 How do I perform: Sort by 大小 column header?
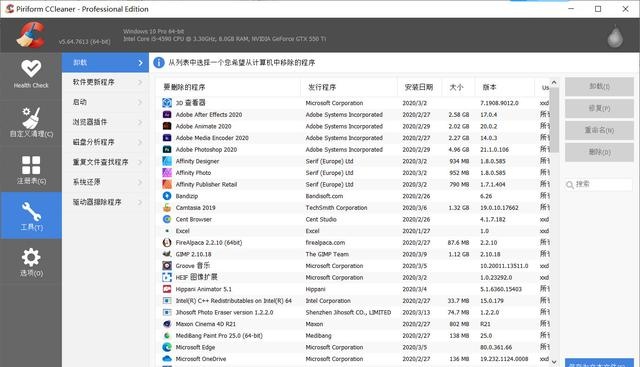pyautogui.click(x=459, y=87)
